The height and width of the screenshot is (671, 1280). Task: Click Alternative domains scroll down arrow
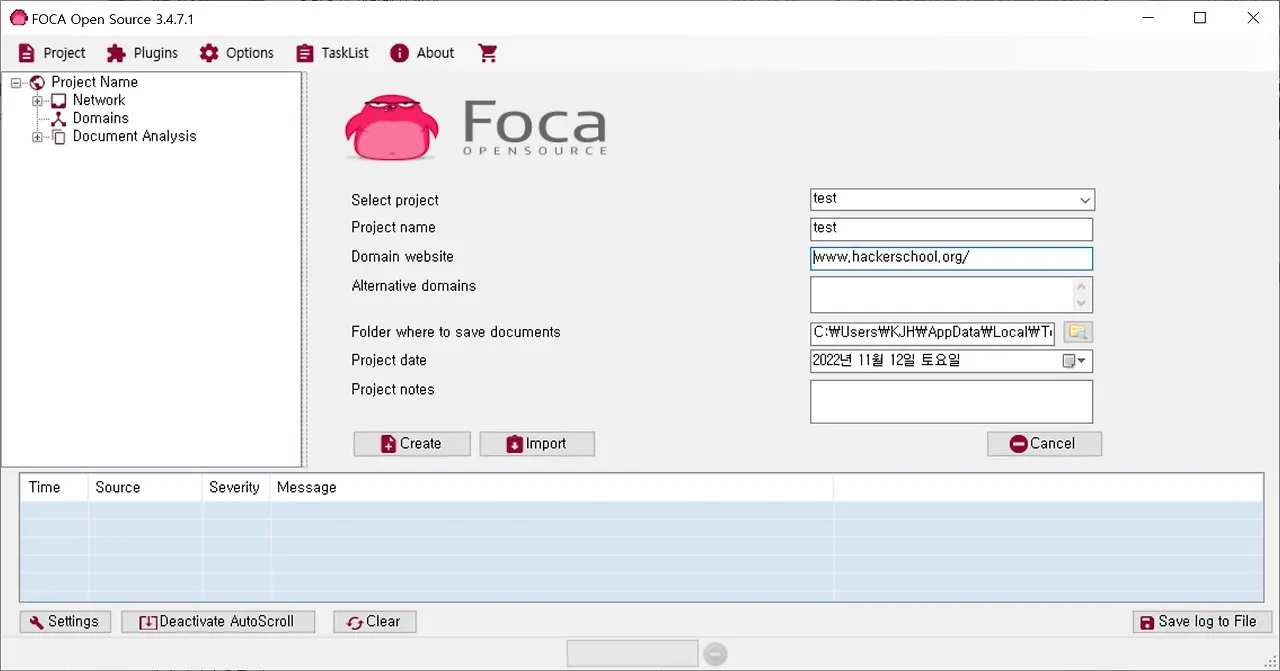1081,303
